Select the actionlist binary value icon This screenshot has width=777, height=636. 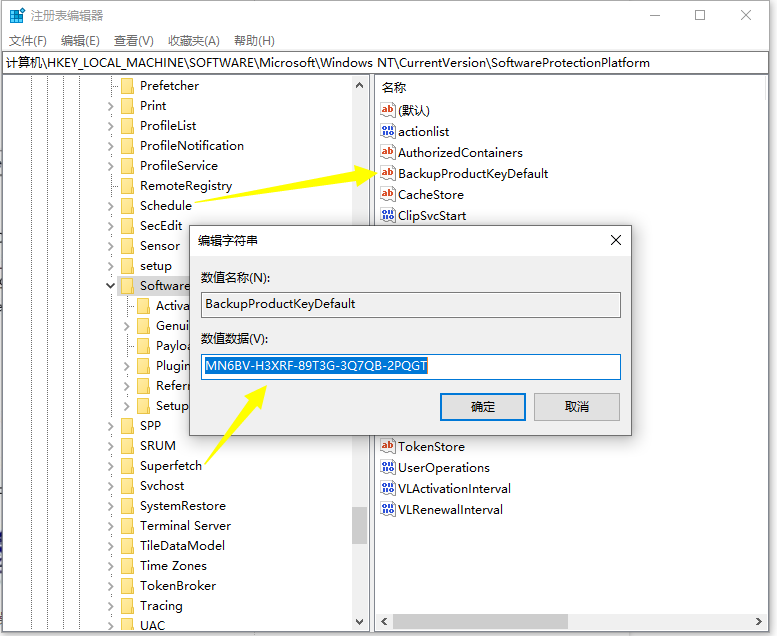[x=388, y=131]
